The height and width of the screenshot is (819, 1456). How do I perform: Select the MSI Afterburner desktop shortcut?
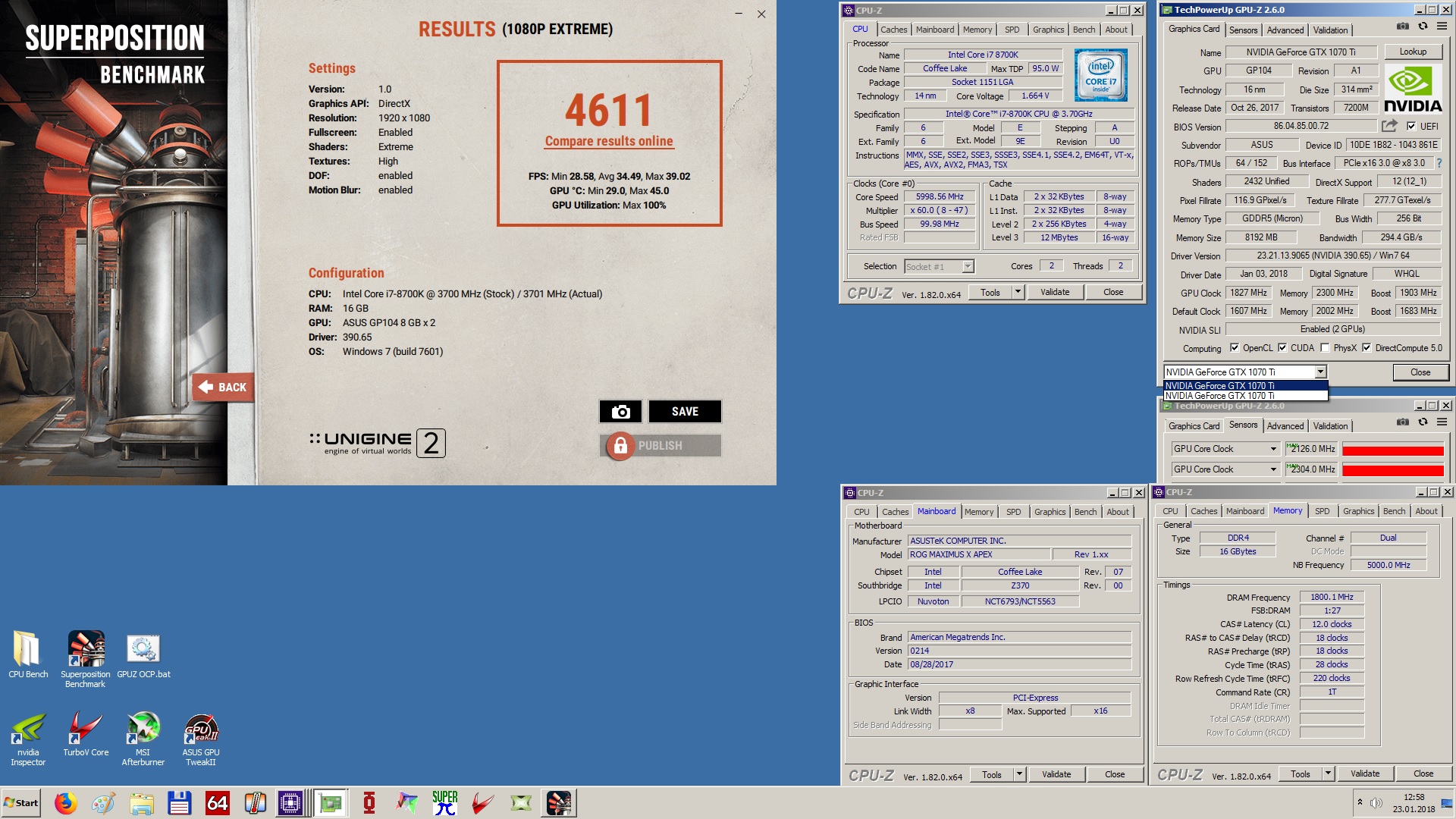tap(143, 739)
